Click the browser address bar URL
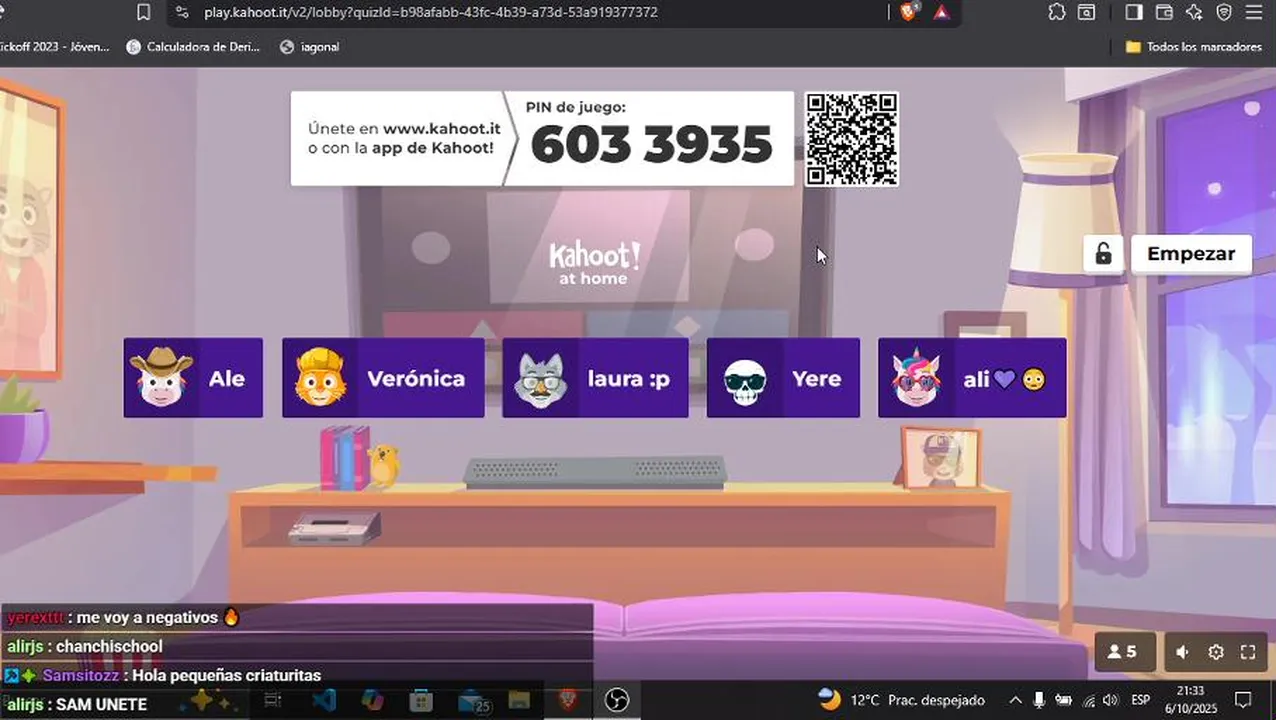 (x=431, y=13)
